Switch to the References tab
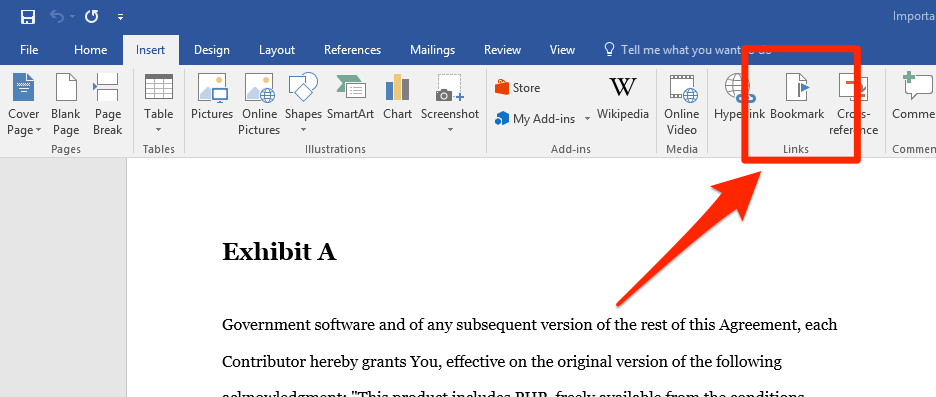 coord(352,50)
